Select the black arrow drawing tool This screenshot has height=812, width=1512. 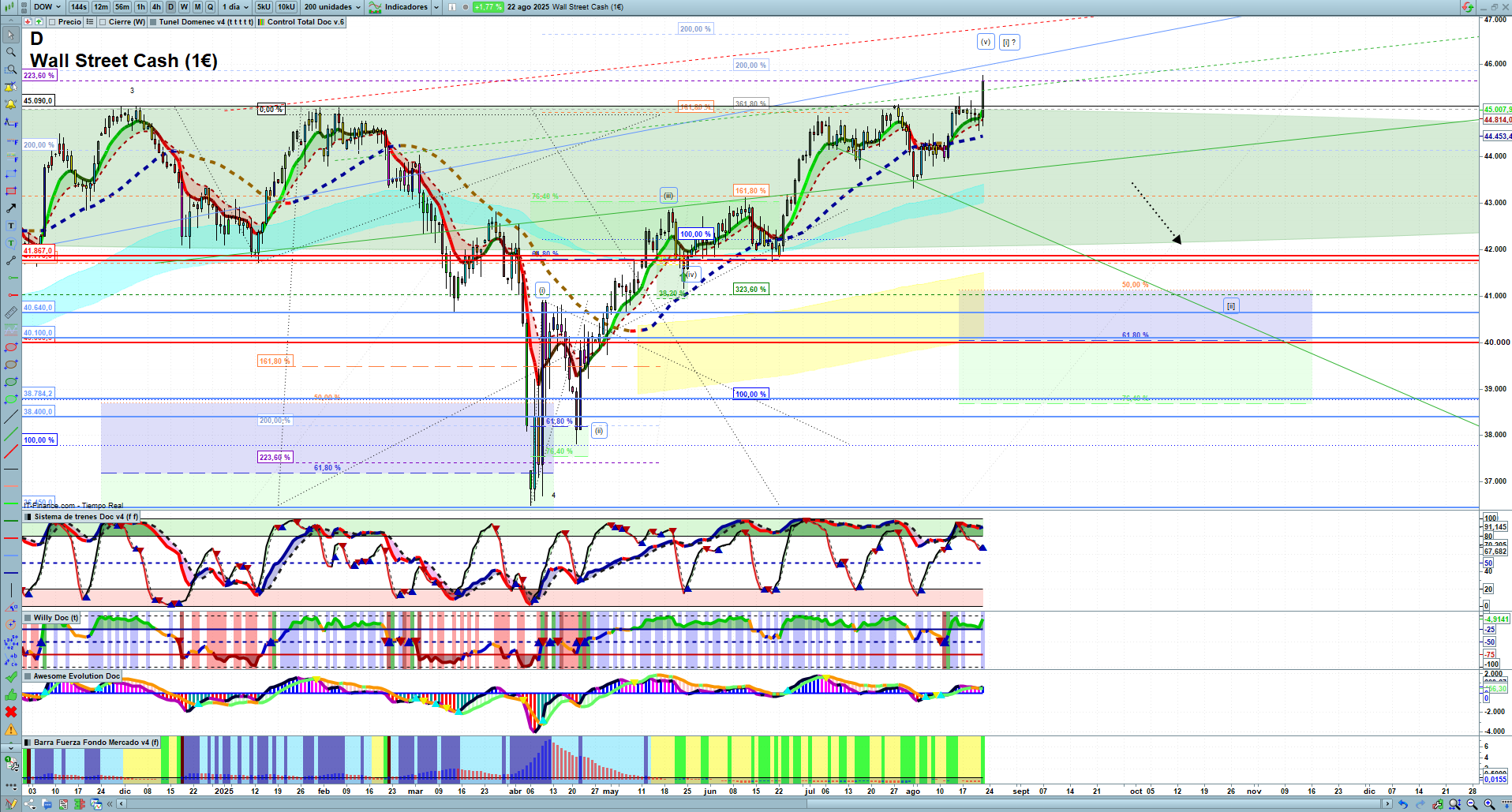coord(10,208)
